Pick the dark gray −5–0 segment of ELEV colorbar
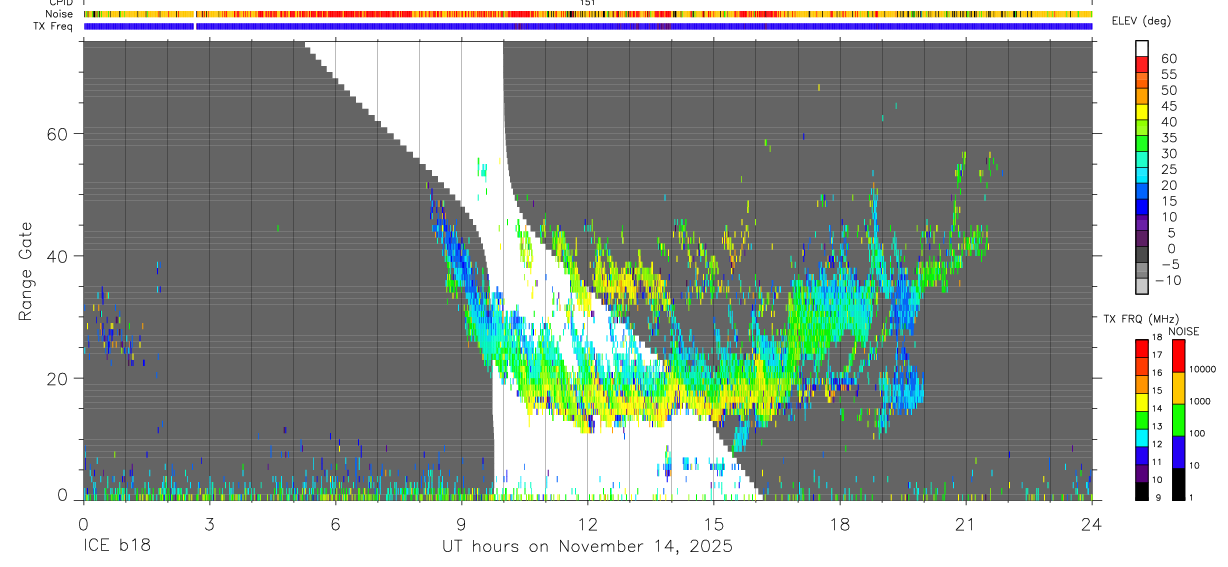1228x567 pixels. (1142, 256)
